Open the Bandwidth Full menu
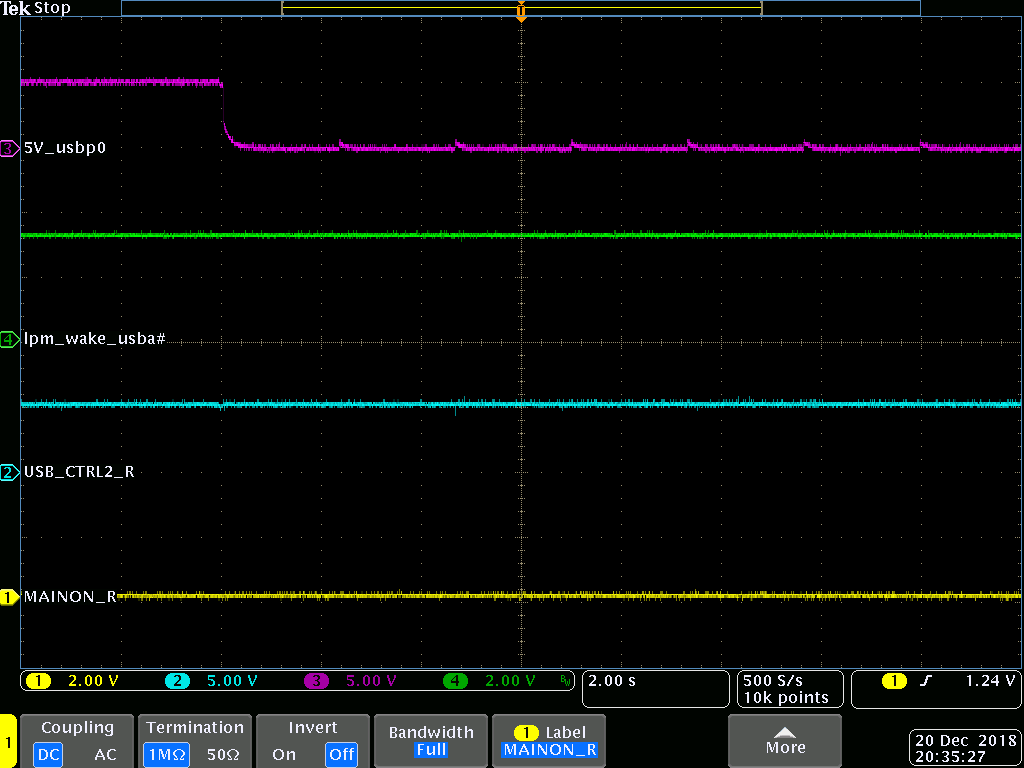 coord(431,741)
